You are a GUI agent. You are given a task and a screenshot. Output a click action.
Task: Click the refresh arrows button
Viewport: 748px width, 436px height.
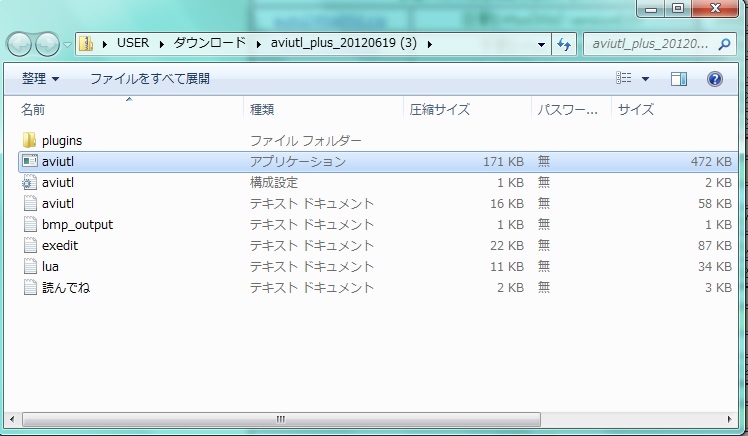click(564, 44)
